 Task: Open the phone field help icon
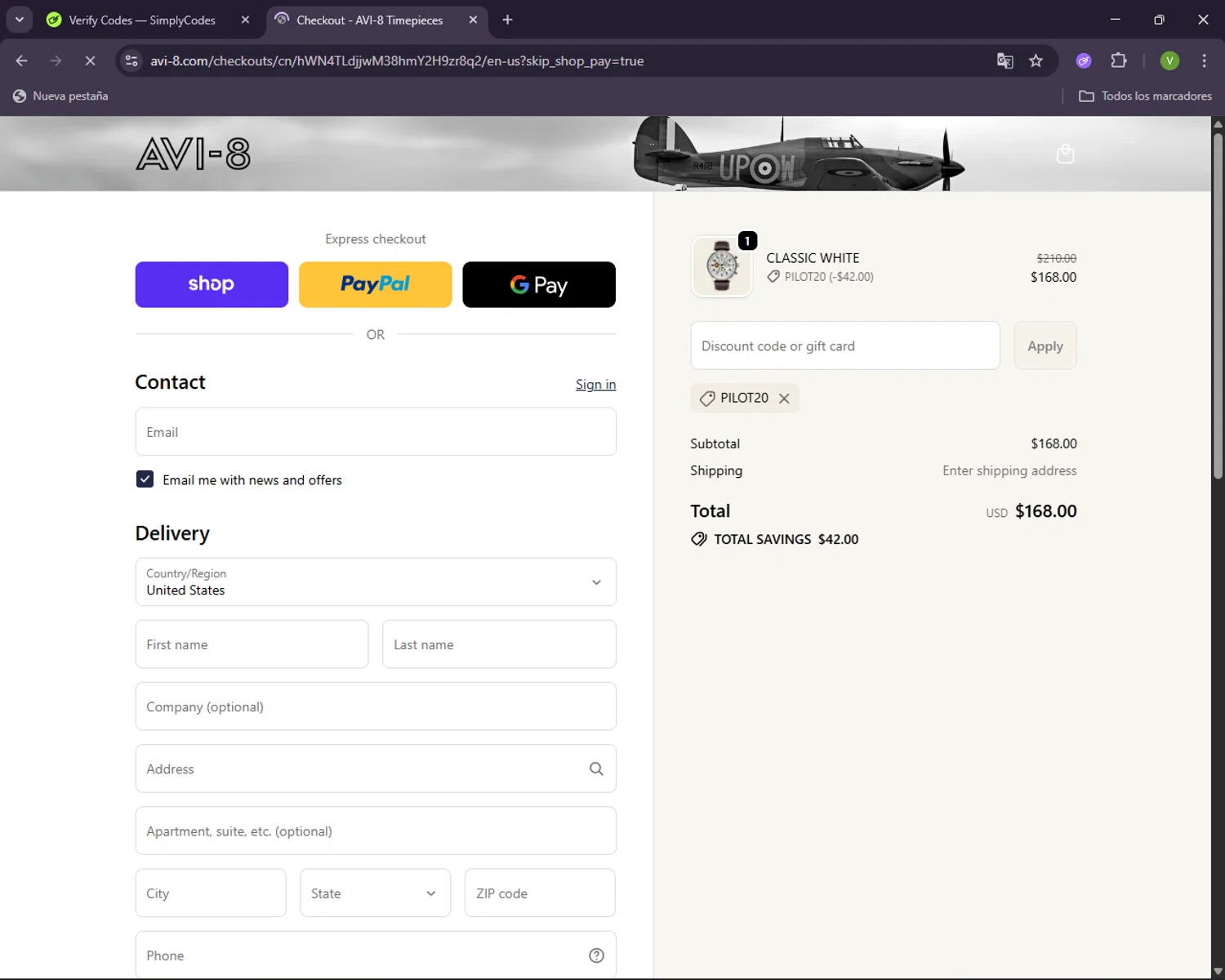click(596, 955)
